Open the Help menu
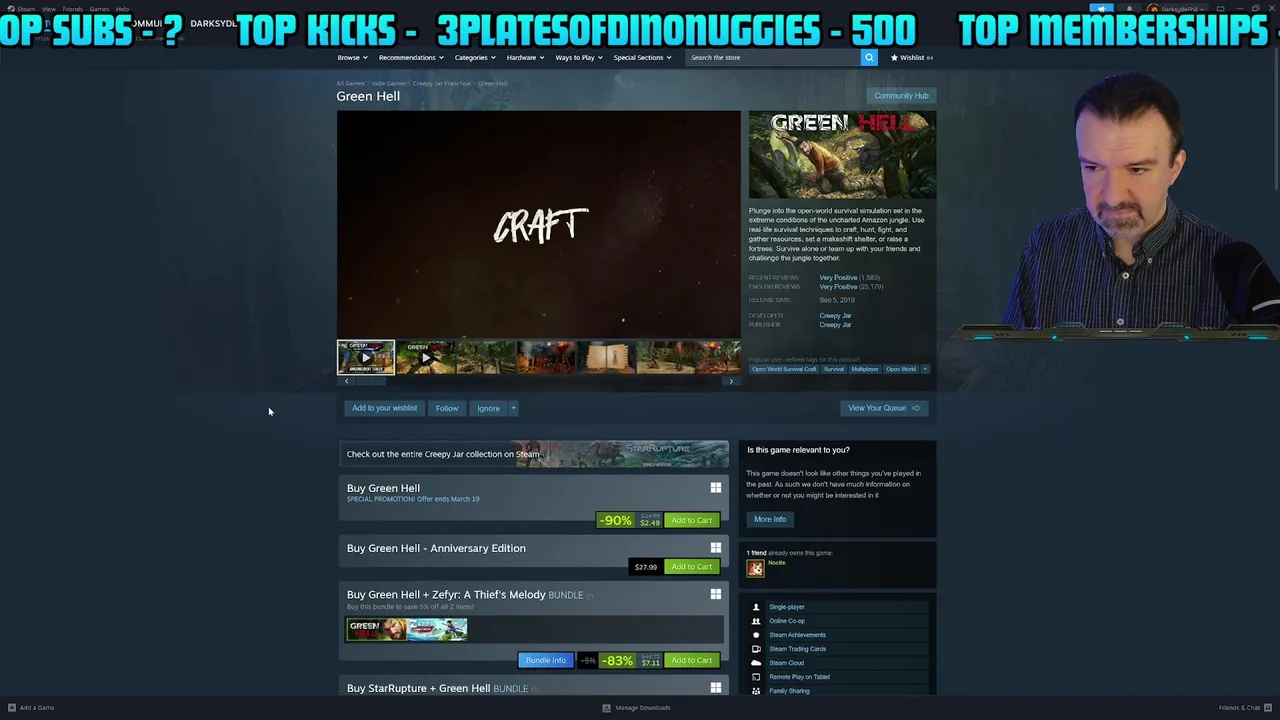The image size is (1280, 720). [x=122, y=9]
